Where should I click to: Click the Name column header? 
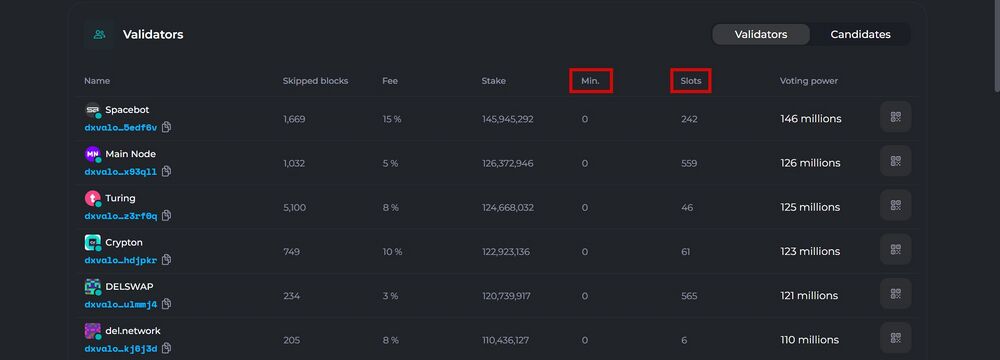pyautogui.click(x=97, y=81)
